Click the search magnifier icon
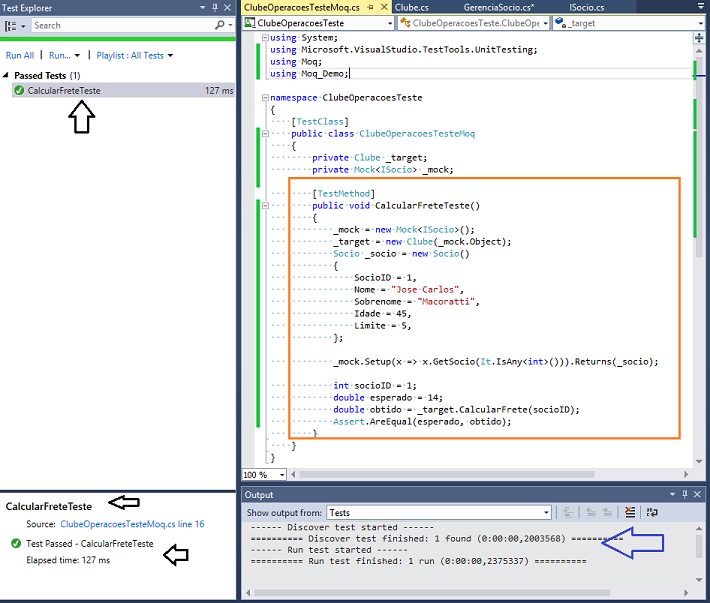710x603 pixels. pos(220,25)
